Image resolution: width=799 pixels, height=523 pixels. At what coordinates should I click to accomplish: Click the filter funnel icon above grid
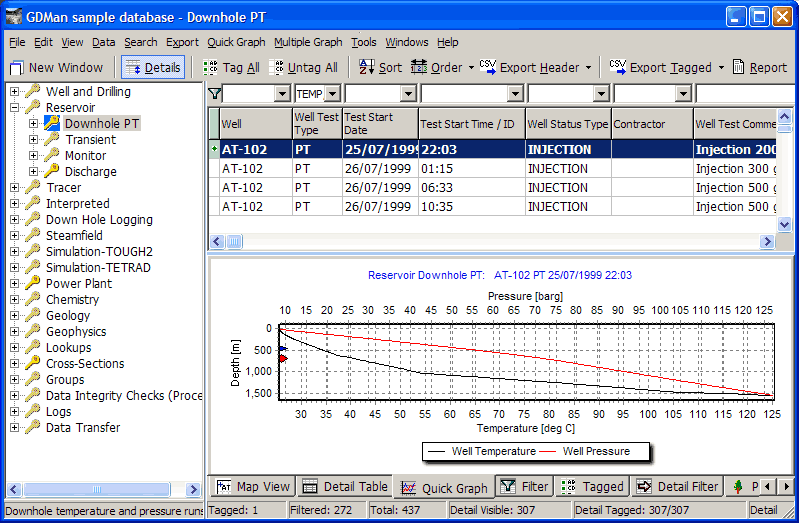(214, 93)
